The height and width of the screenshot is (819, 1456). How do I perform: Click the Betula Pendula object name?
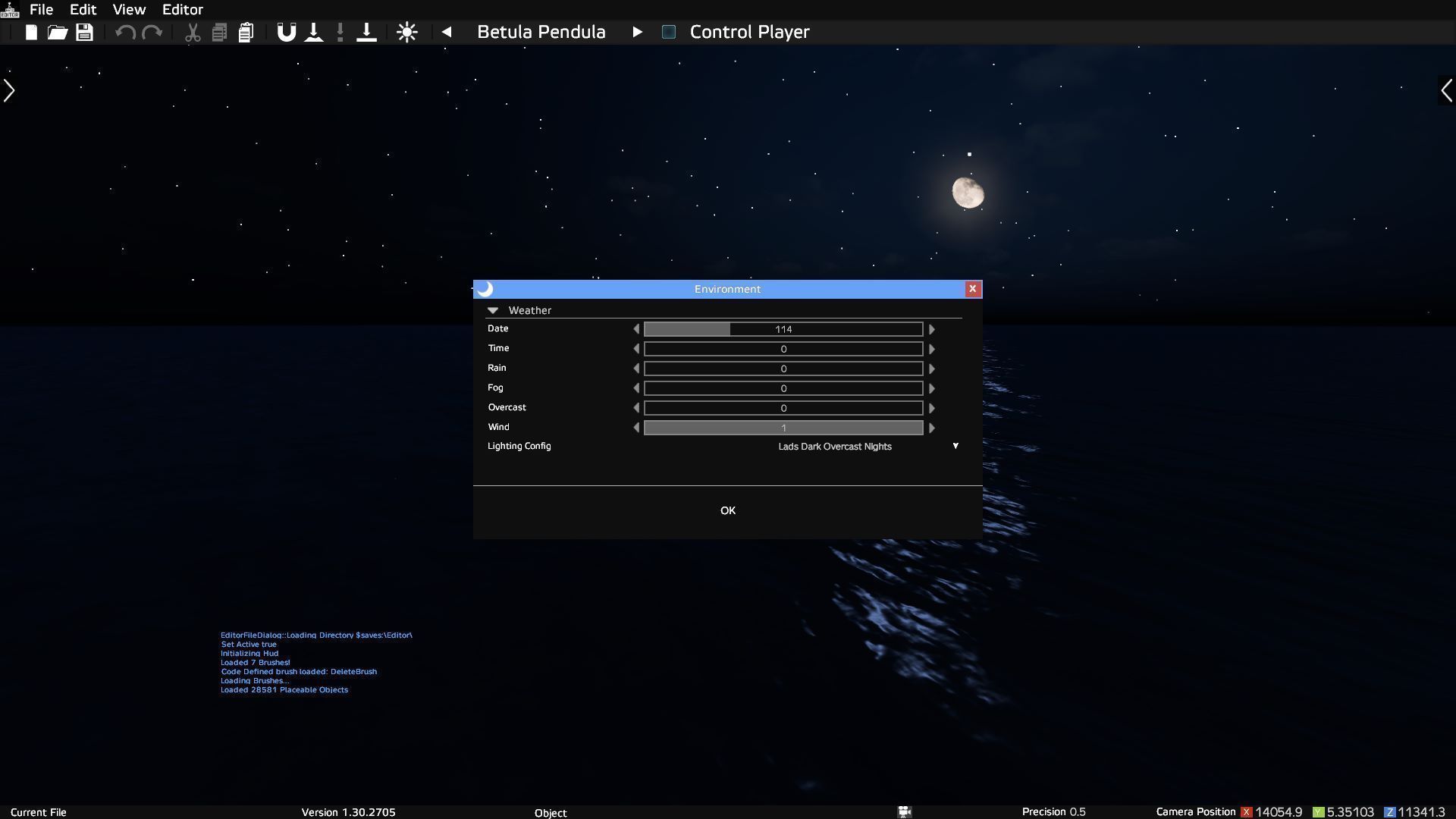coord(541,32)
